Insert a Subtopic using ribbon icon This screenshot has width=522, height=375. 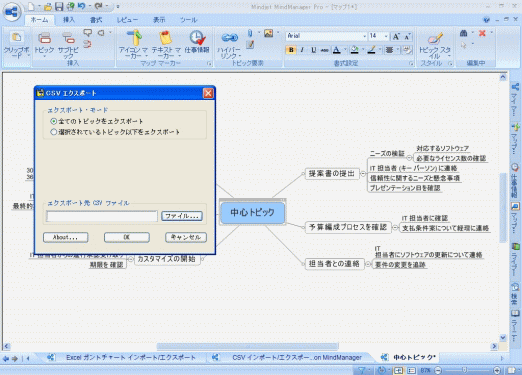[69, 39]
